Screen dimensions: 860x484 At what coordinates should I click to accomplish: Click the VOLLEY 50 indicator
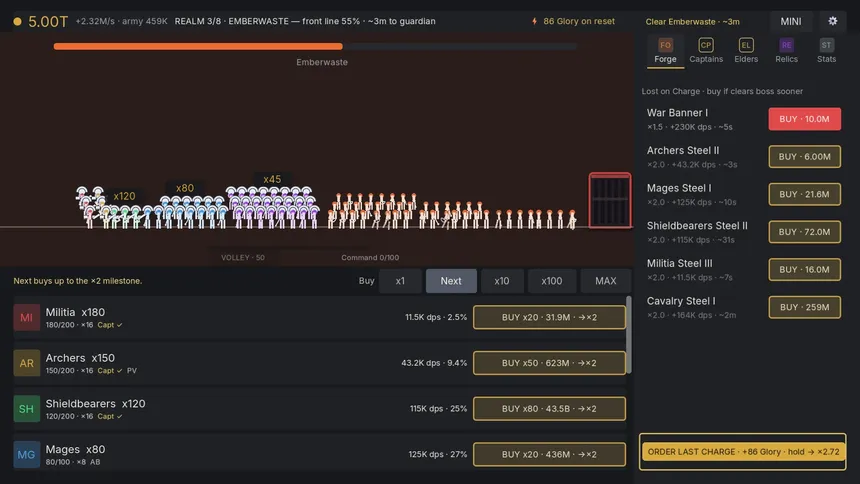tap(242, 257)
